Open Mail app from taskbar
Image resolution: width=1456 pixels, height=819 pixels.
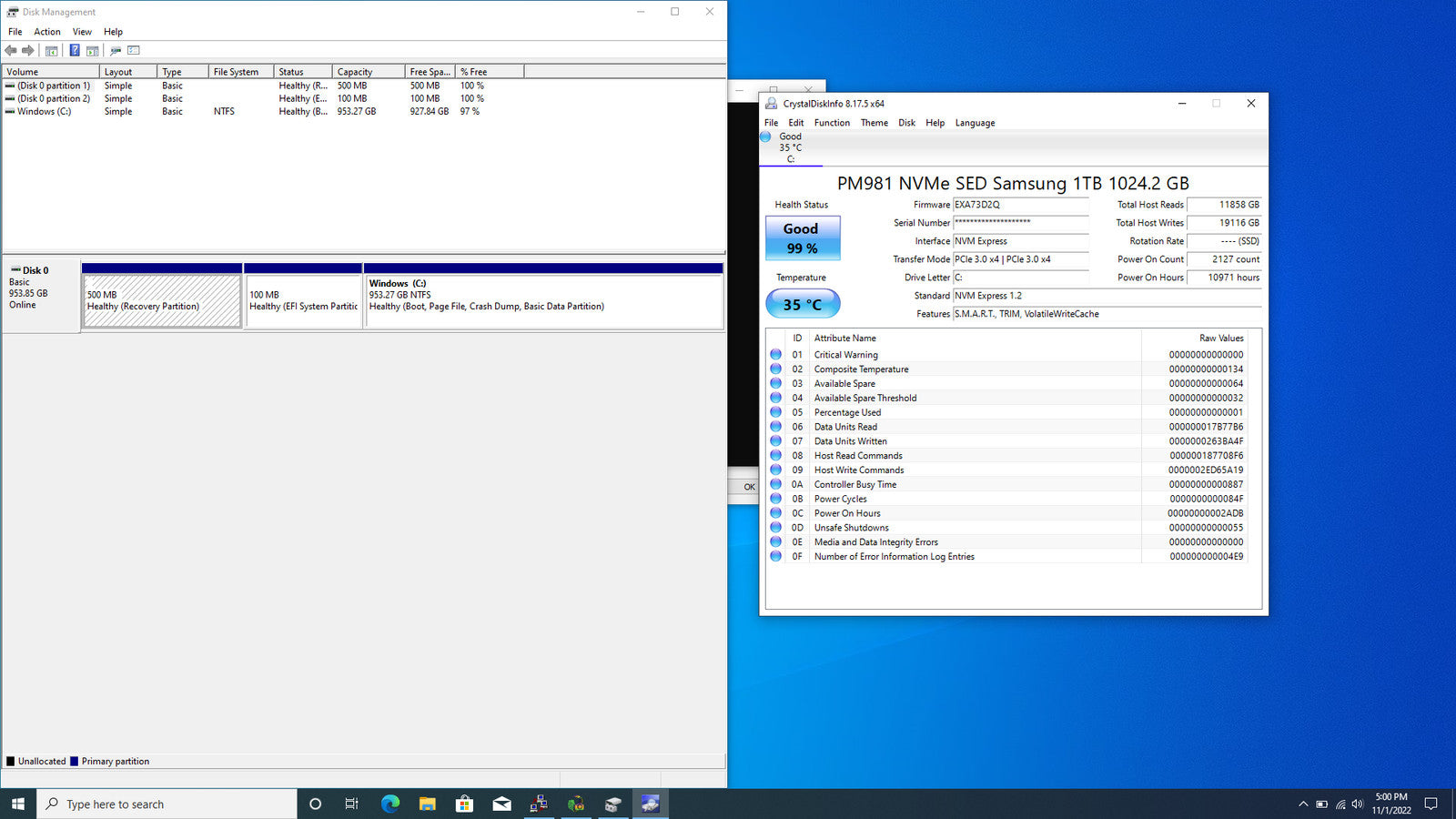[x=502, y=804]
